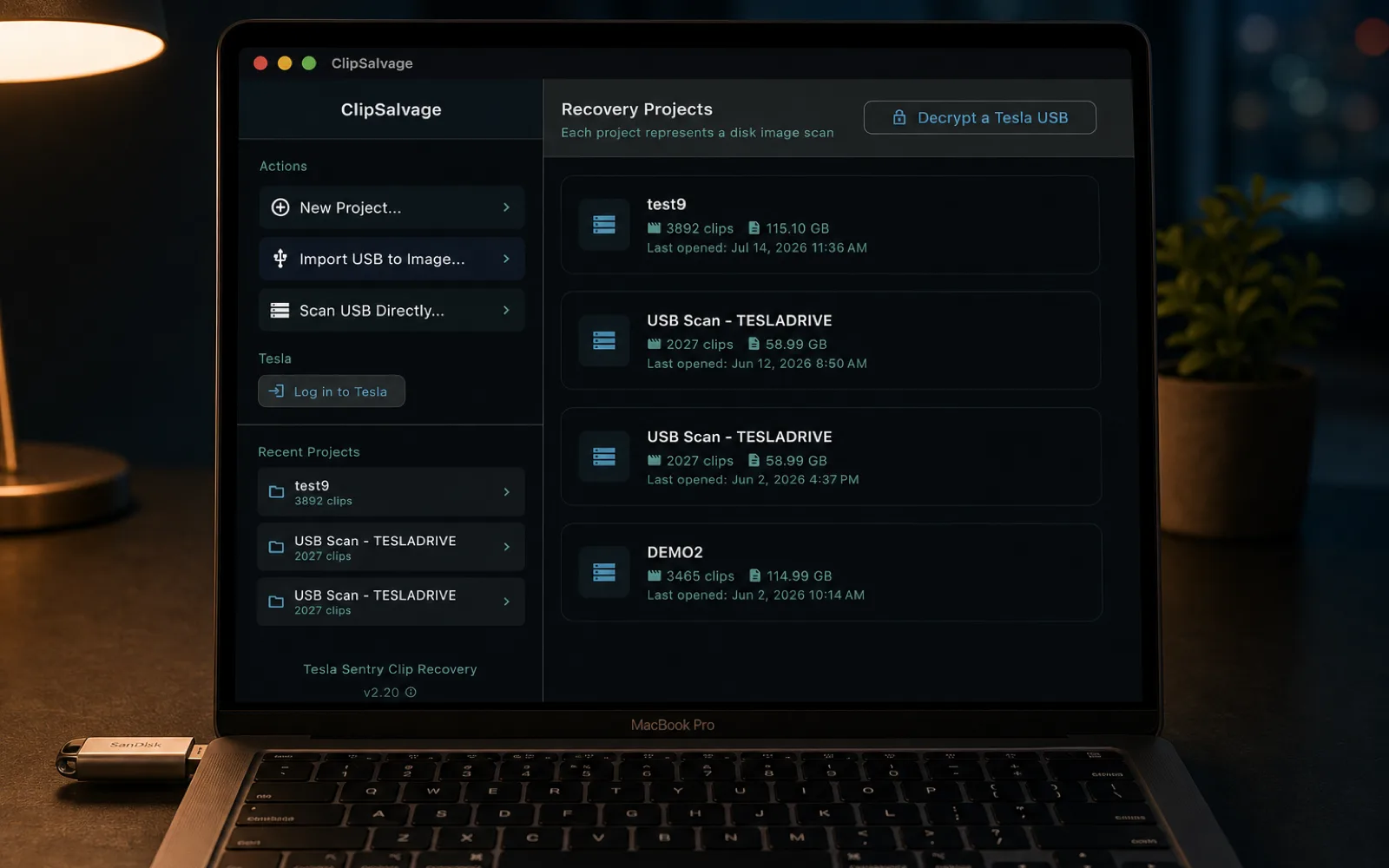Expand the Import USB to Image chevron
1389x868 pixels.
(506, 259)
